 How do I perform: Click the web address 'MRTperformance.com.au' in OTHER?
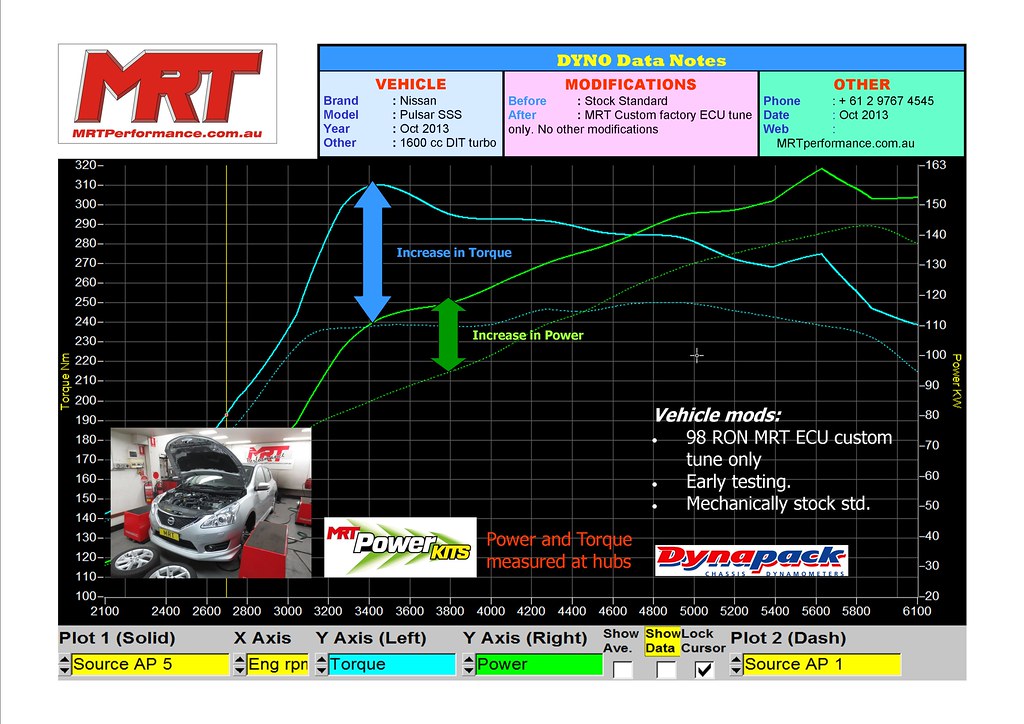point(846,143)
